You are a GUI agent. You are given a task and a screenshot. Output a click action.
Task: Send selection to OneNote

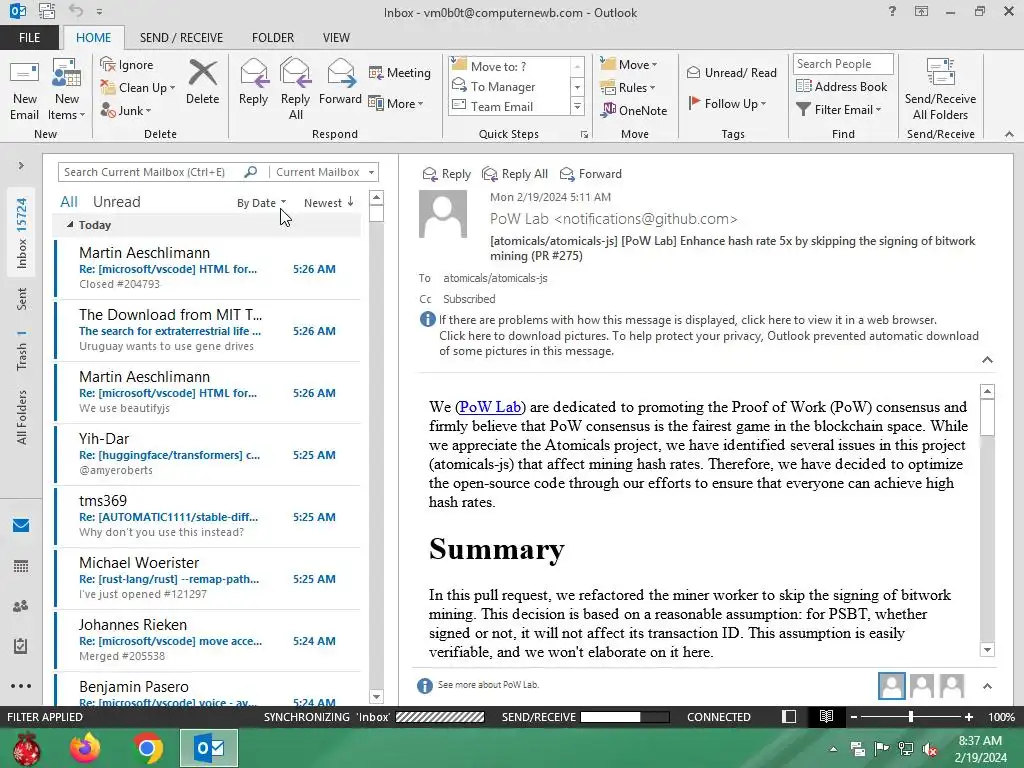635,110
